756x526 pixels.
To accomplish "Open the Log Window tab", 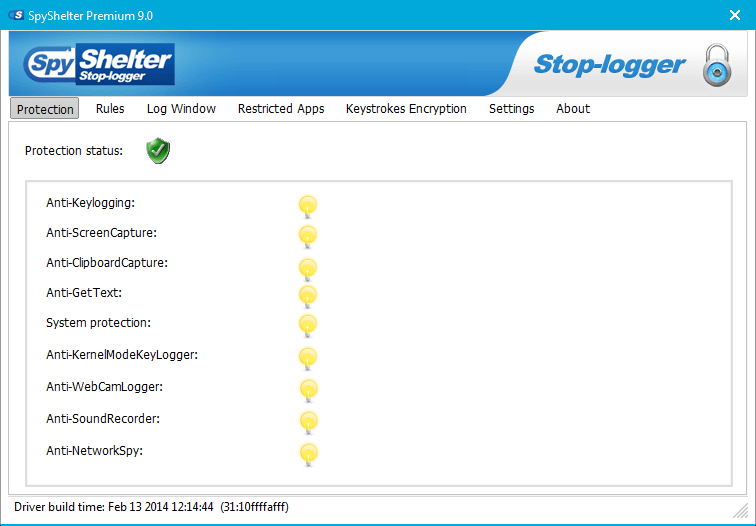I will coord(181,108).
